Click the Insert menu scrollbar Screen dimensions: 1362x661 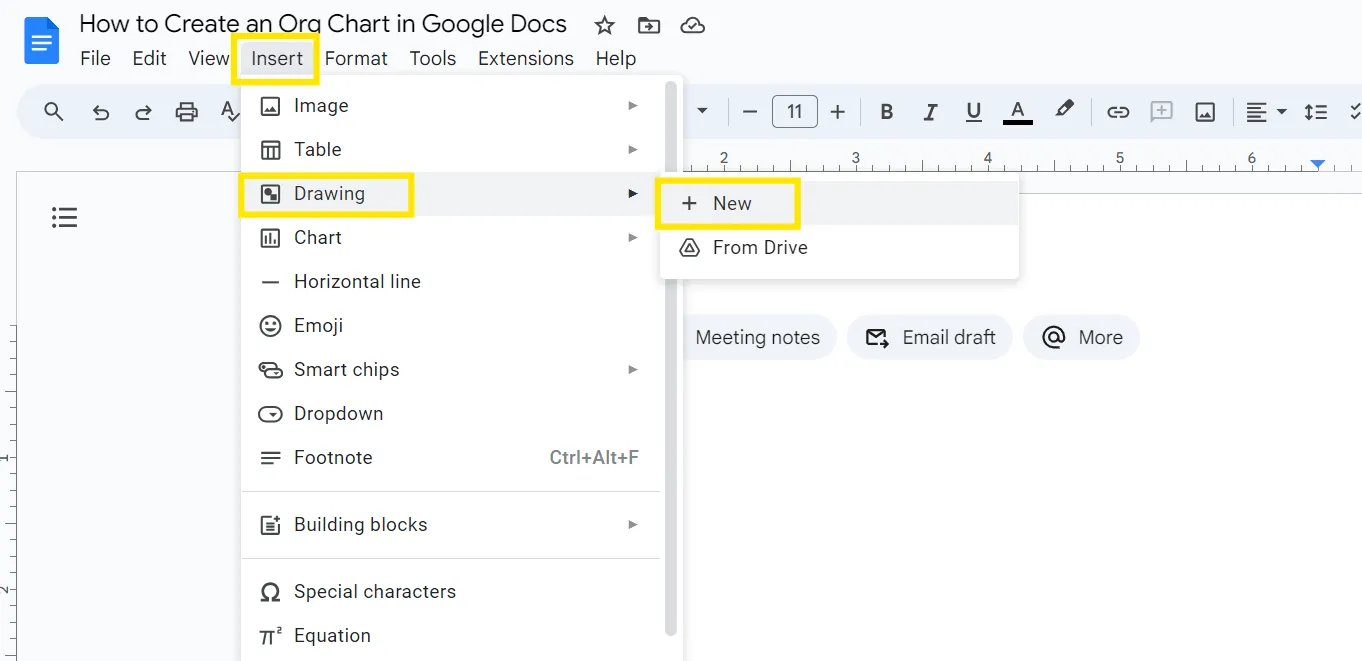tap(671, 358)
